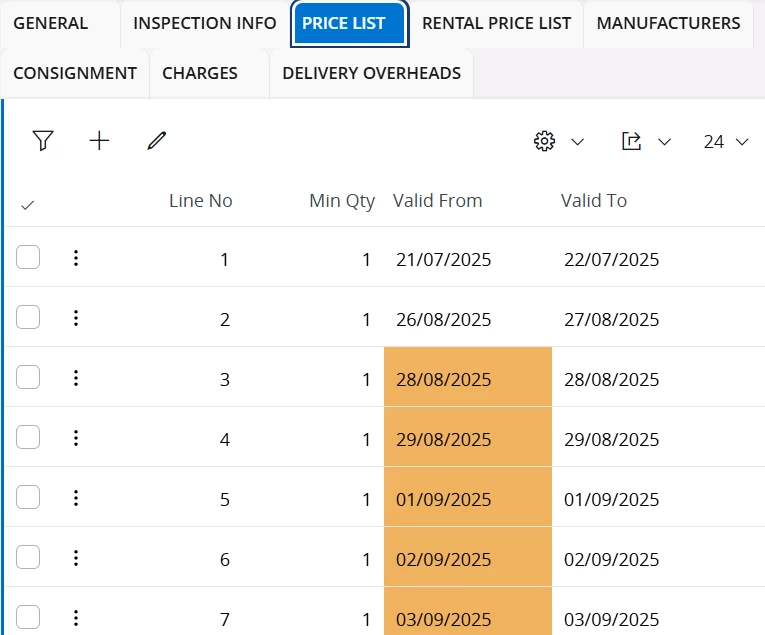This screenshot has width=765, height=635.
Task: Click the export share icon
Action: [631, 142]
